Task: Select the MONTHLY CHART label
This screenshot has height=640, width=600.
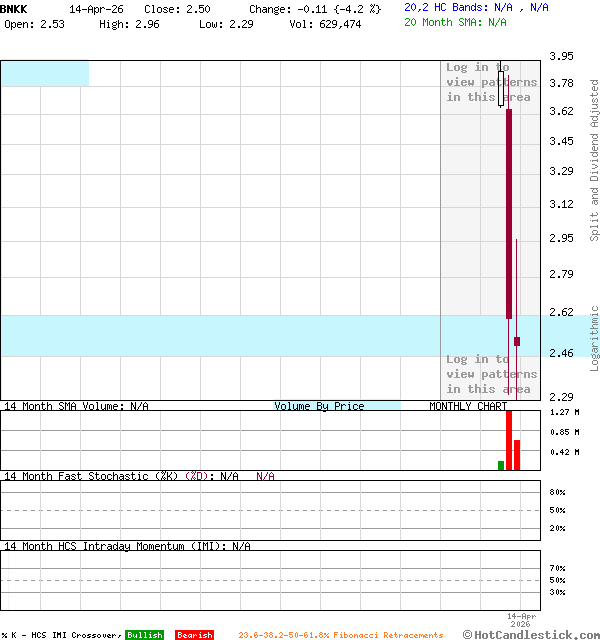Action: tap(468, 406)
